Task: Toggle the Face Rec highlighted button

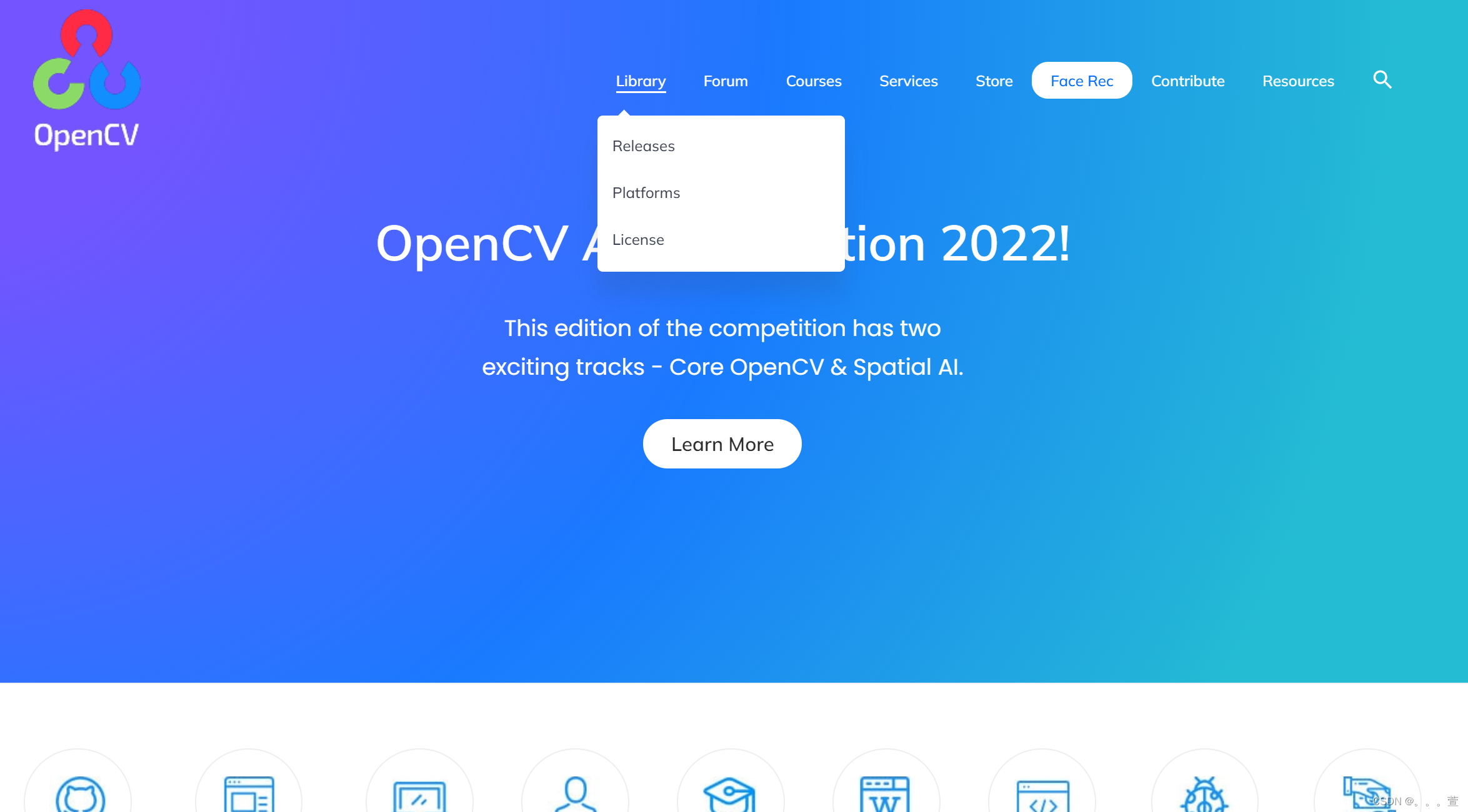Action: coord(1081,80)
